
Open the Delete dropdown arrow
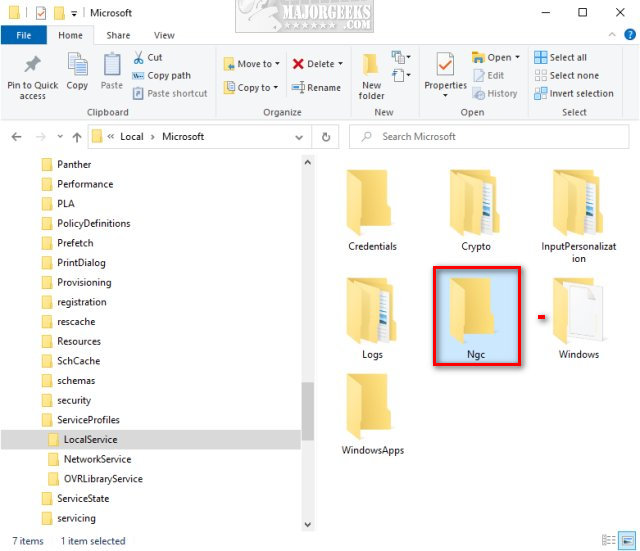(x=340, y=64)
